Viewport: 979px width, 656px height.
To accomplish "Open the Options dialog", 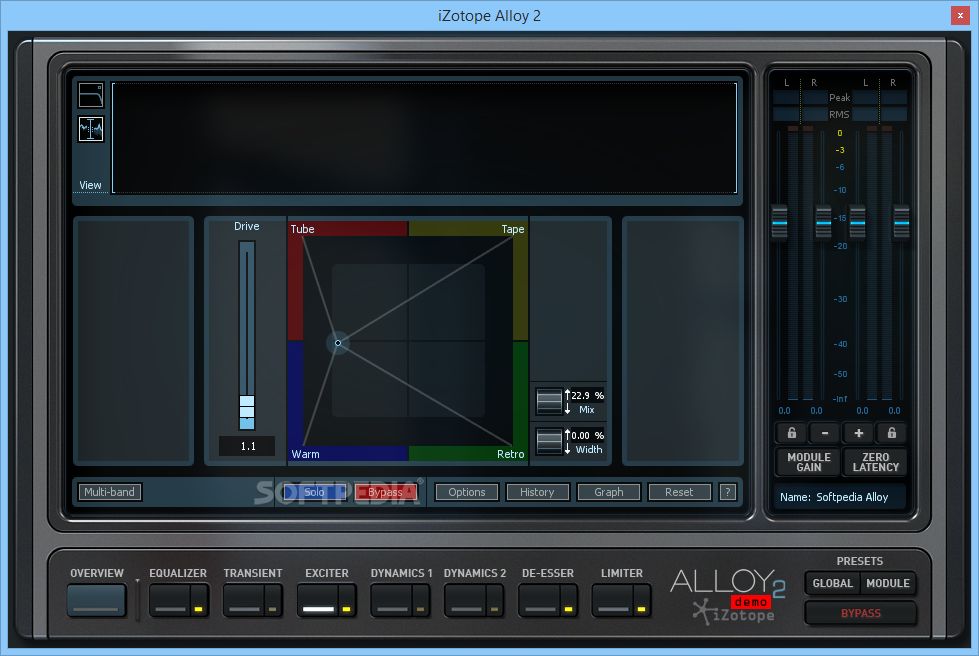I will coord(466,492).
